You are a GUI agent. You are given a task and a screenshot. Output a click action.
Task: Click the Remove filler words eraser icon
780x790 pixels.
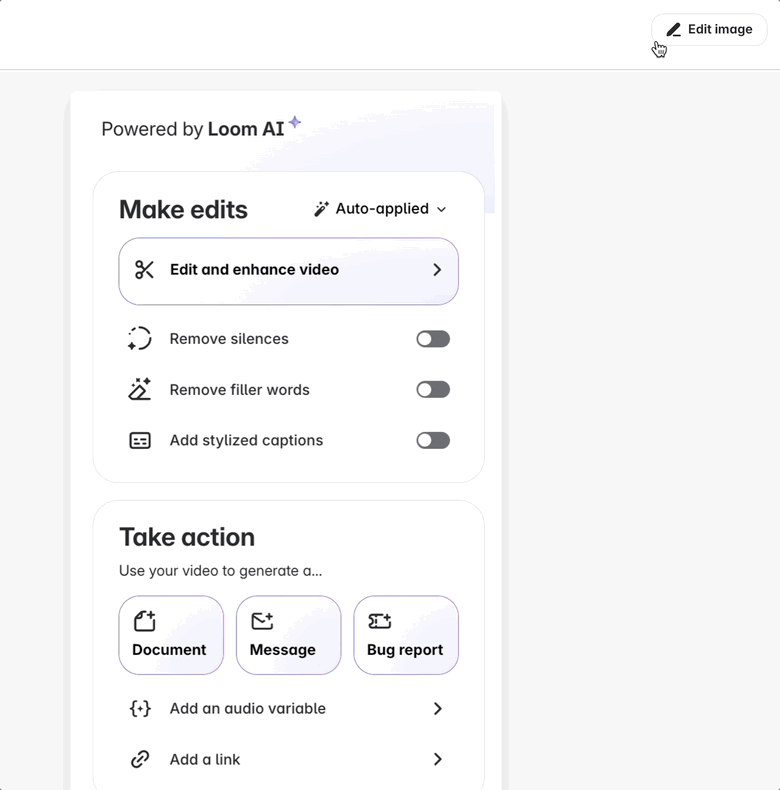(140, 390)
